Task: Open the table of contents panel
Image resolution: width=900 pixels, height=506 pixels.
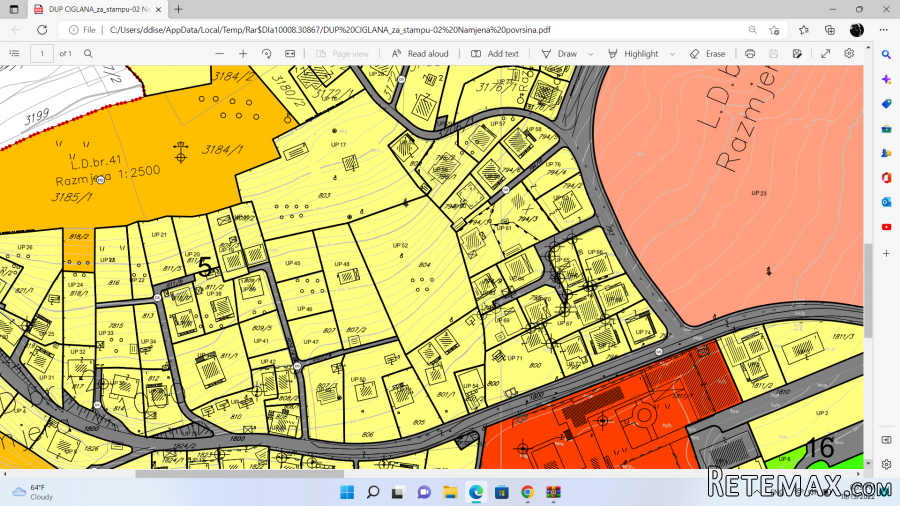Action: pos(14,53)
